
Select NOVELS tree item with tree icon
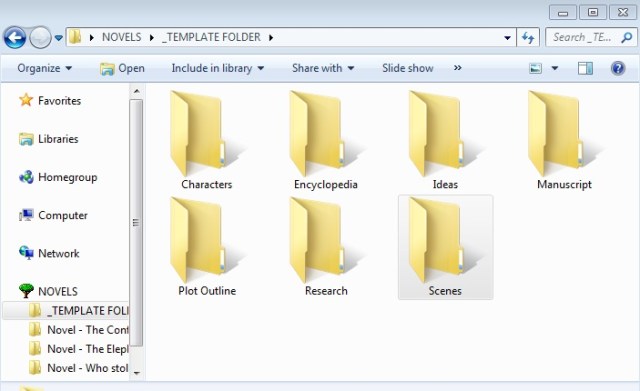pyautogui.click(x=48, y=291)
